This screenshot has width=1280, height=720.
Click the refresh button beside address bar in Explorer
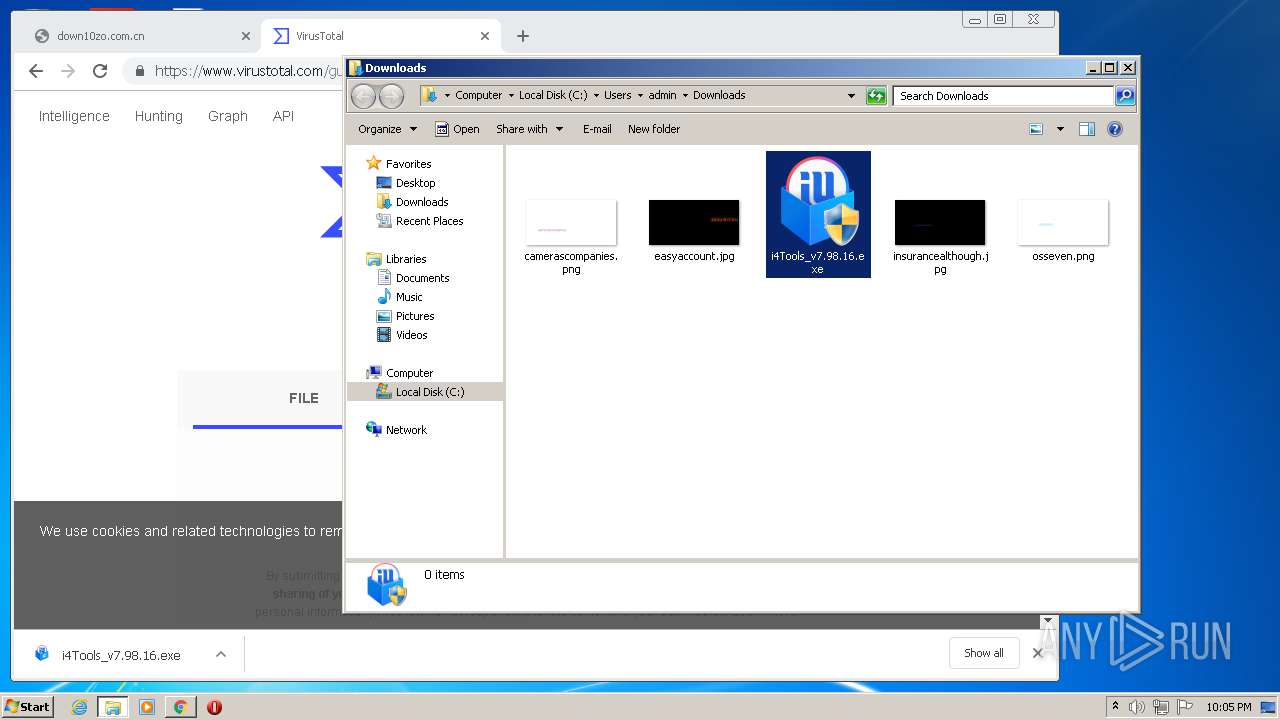(876, 96)
